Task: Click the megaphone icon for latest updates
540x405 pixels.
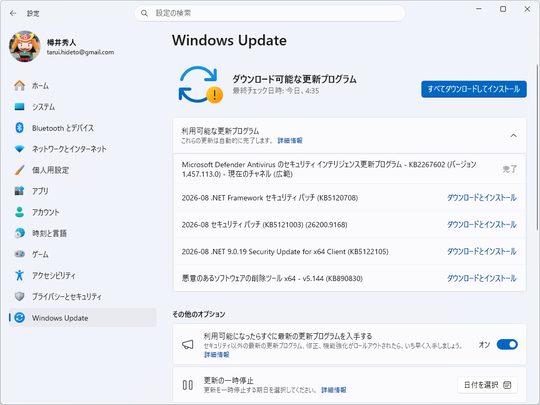Action: coord(188,344)
